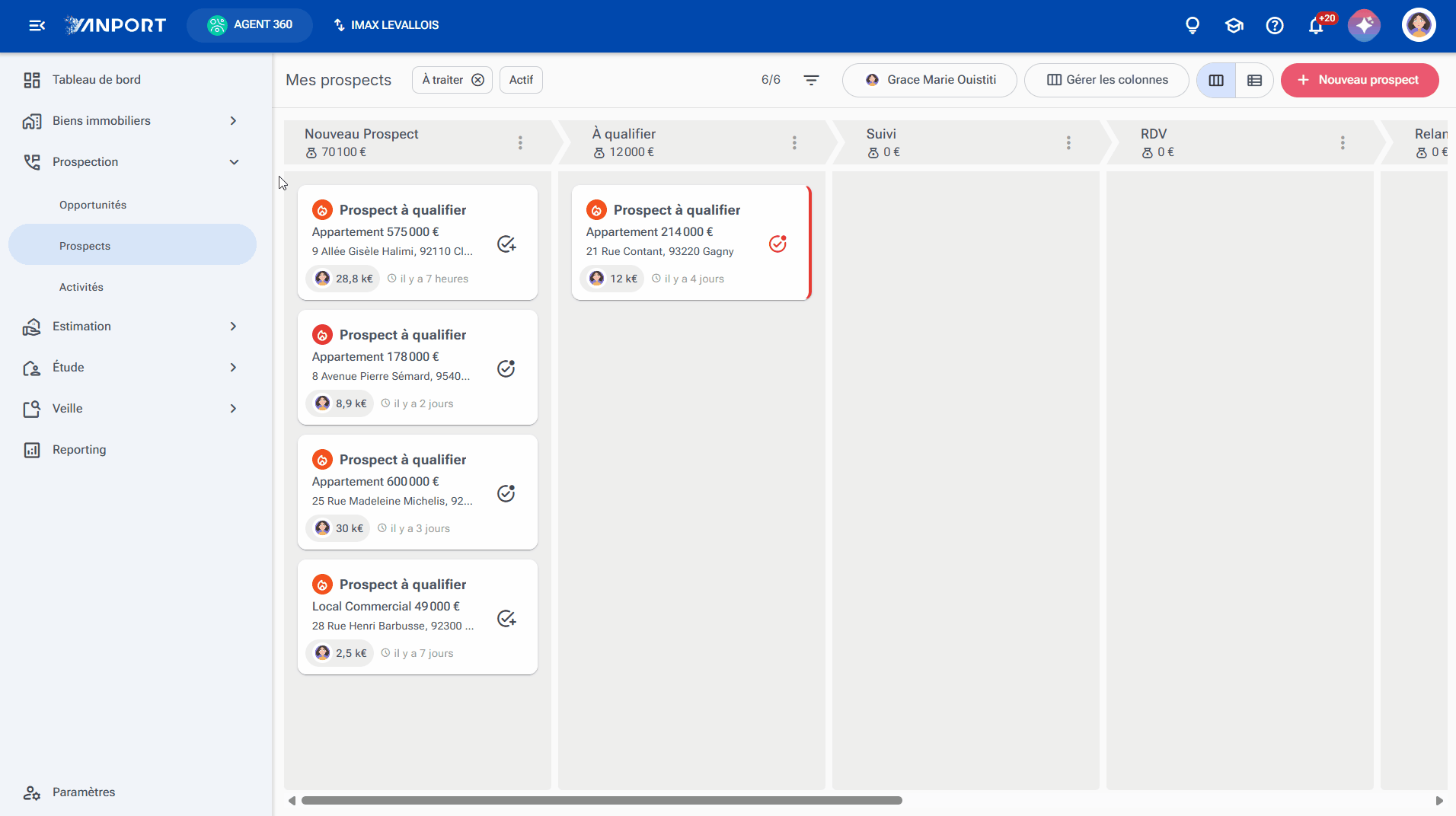This screenshot has height=816, width=1456.
Task: Click the 6/6 results counter
Action: 771,80
